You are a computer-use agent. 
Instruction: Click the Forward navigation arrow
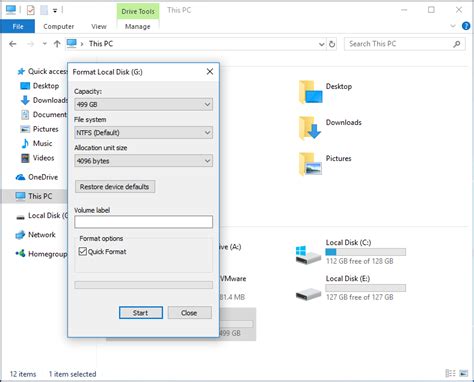[x=31, y=44]
